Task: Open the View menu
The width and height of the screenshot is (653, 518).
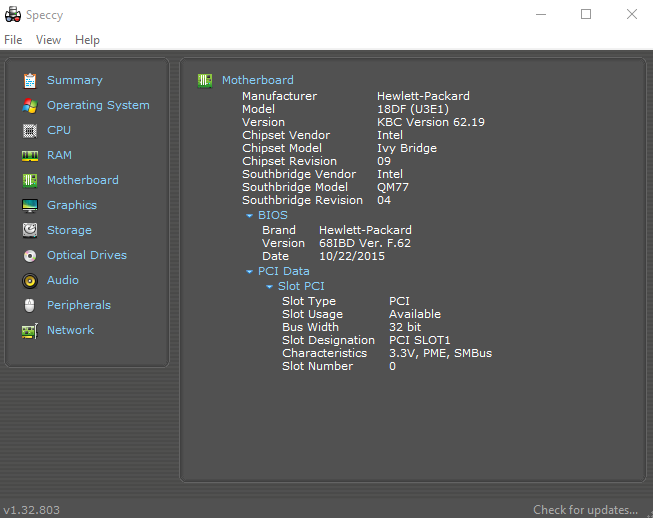Action: pyautogui.click(x=48, y=40)
